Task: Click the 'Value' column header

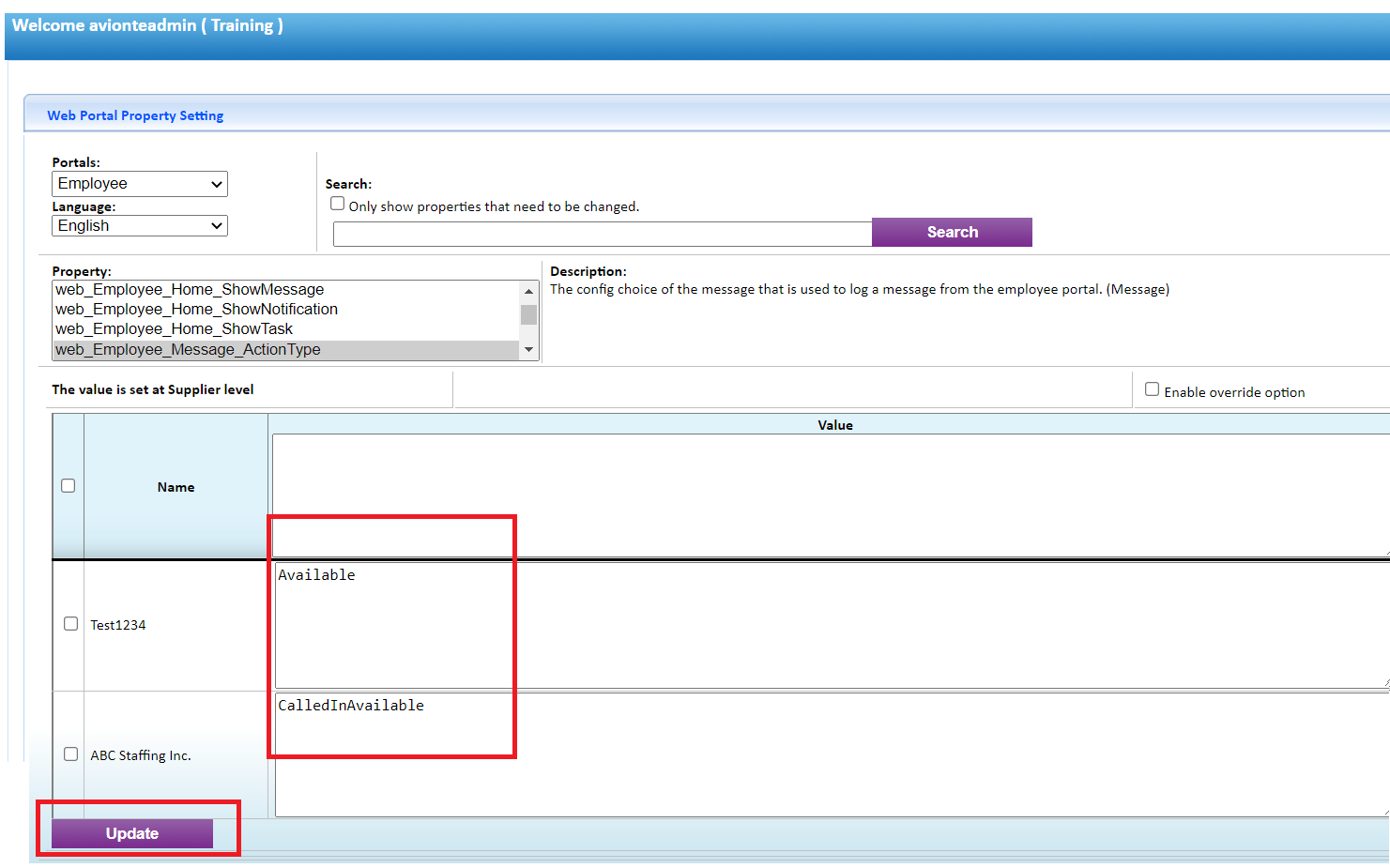Action: point(835,425)
